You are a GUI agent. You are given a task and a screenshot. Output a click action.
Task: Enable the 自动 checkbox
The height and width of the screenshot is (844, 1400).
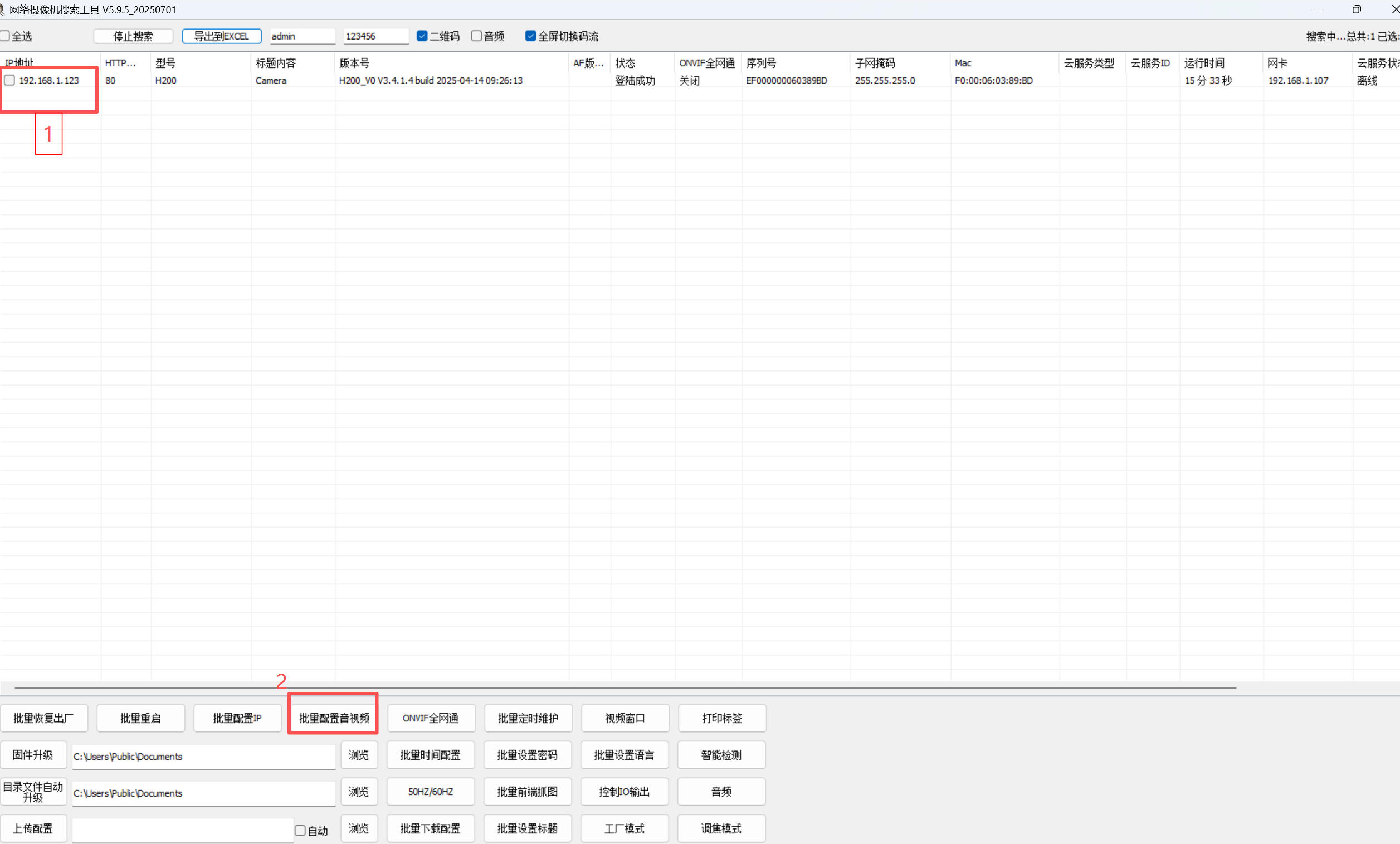[300, 831]
